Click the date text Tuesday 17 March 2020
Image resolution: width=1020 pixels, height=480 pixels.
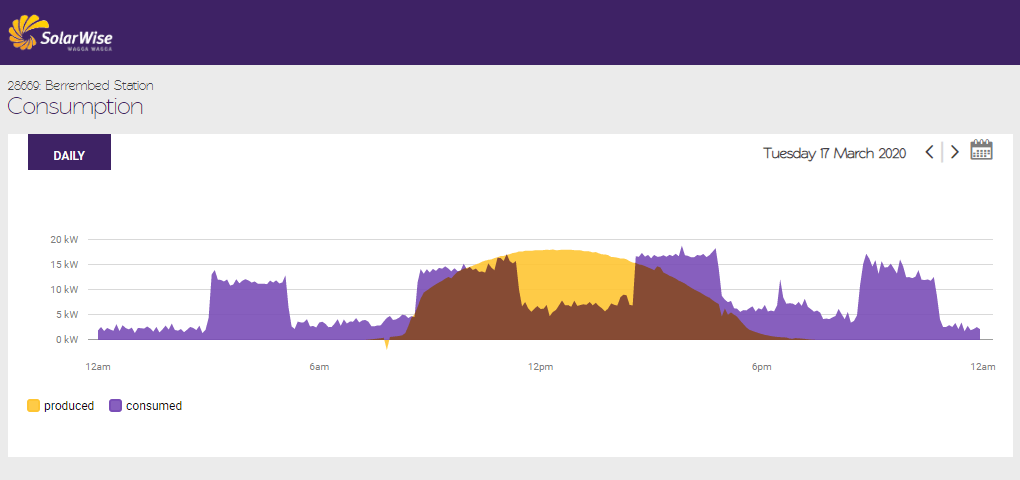click(x=834, y=153)
